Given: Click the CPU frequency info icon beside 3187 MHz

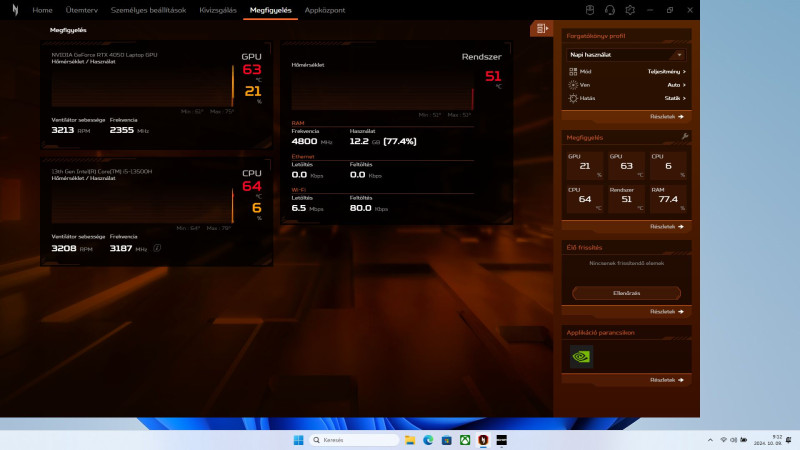Looking at the screenshot, I should [157, 248].
